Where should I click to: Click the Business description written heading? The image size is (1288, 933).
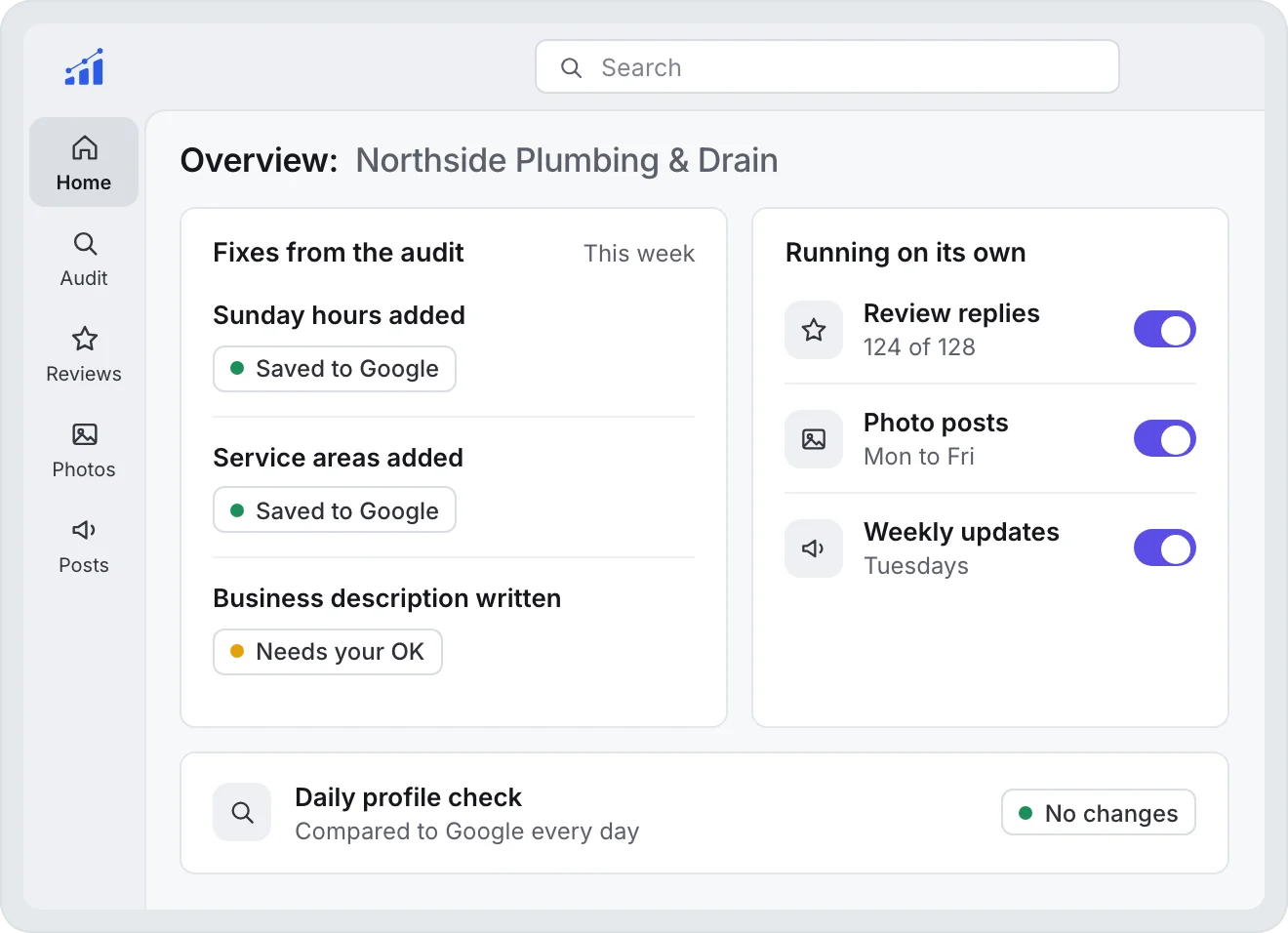tap(387, 598)
